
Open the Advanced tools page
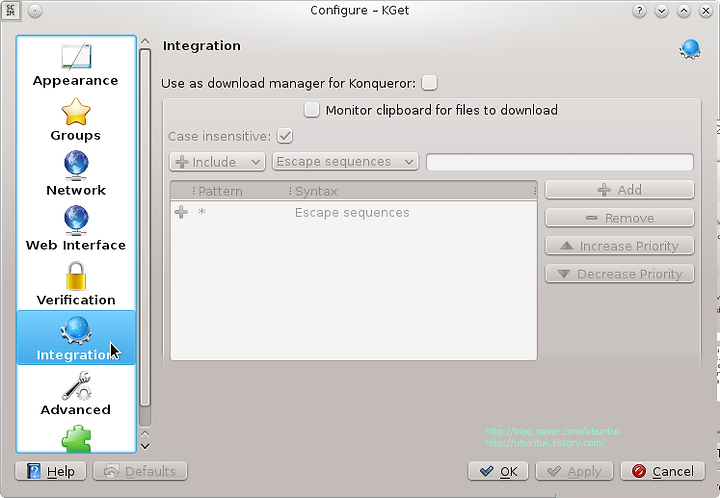pyautogui.click(x=76, y=393)
